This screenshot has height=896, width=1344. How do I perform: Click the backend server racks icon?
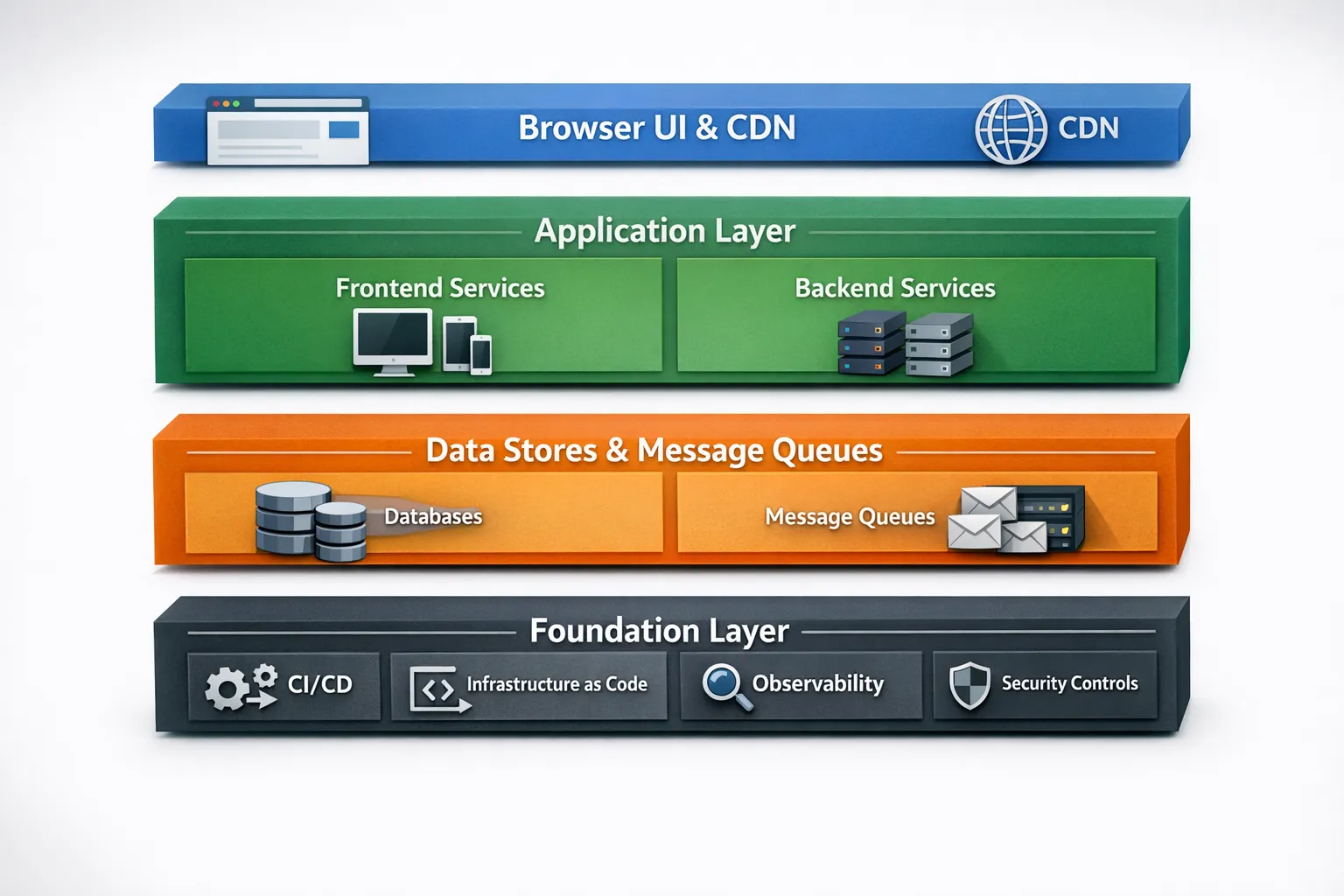point(905,344)
